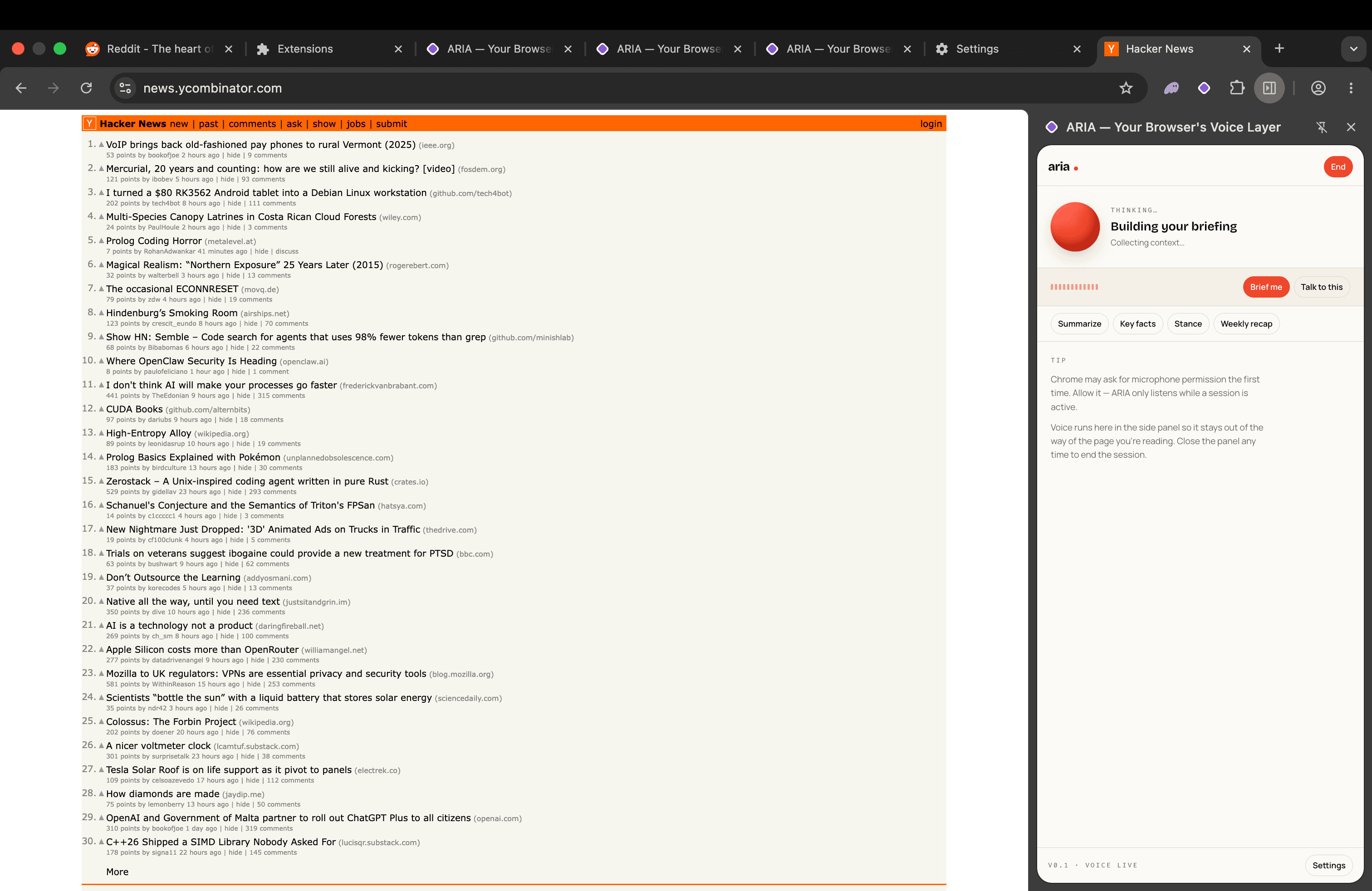This screenshot has height=891, width=1372.
Task: Open 'The occasional ECONNRESET' story
Action: (x=172, y=289)
